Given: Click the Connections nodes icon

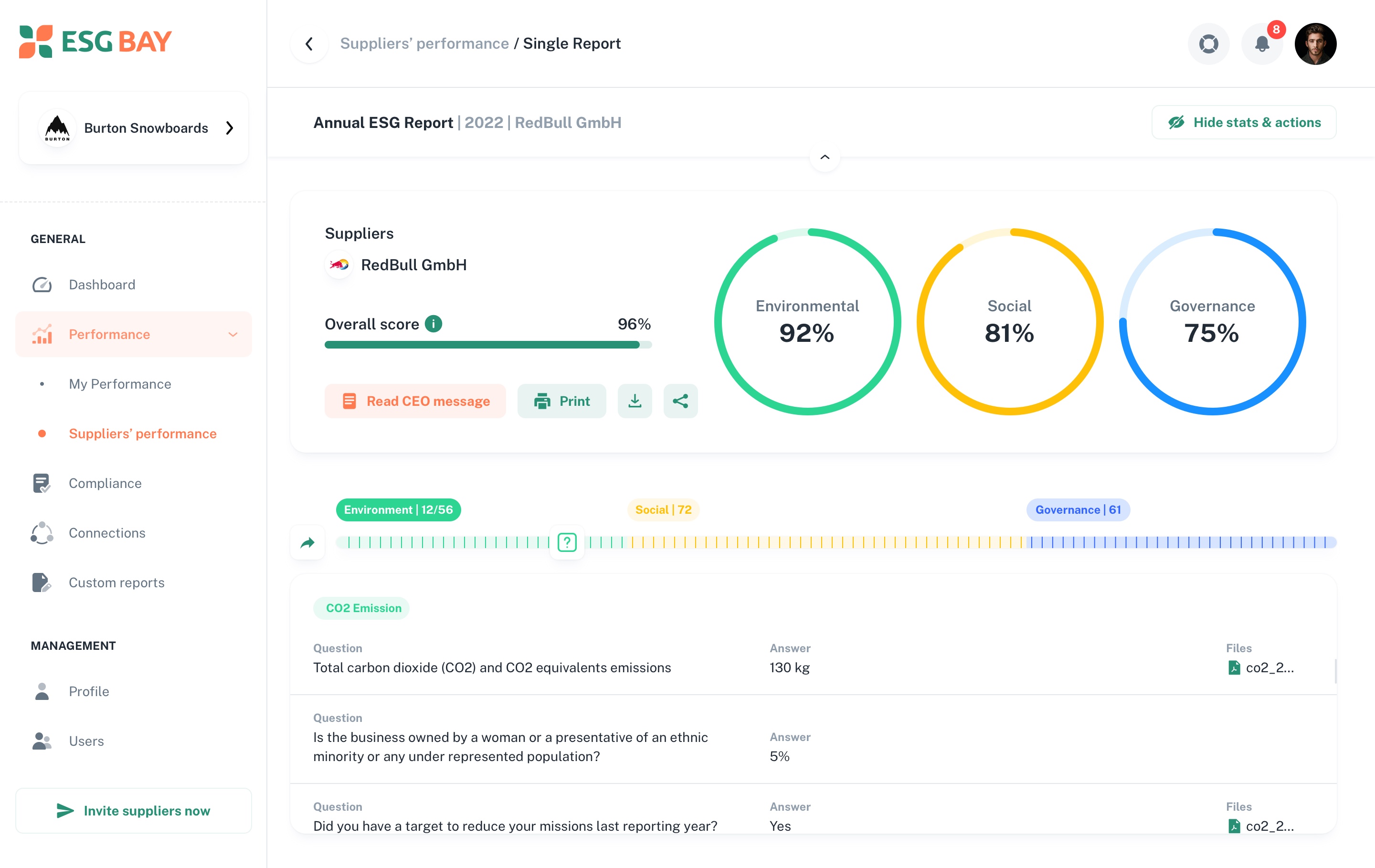Looking at the screenshot, I should (x=42, y=533).
